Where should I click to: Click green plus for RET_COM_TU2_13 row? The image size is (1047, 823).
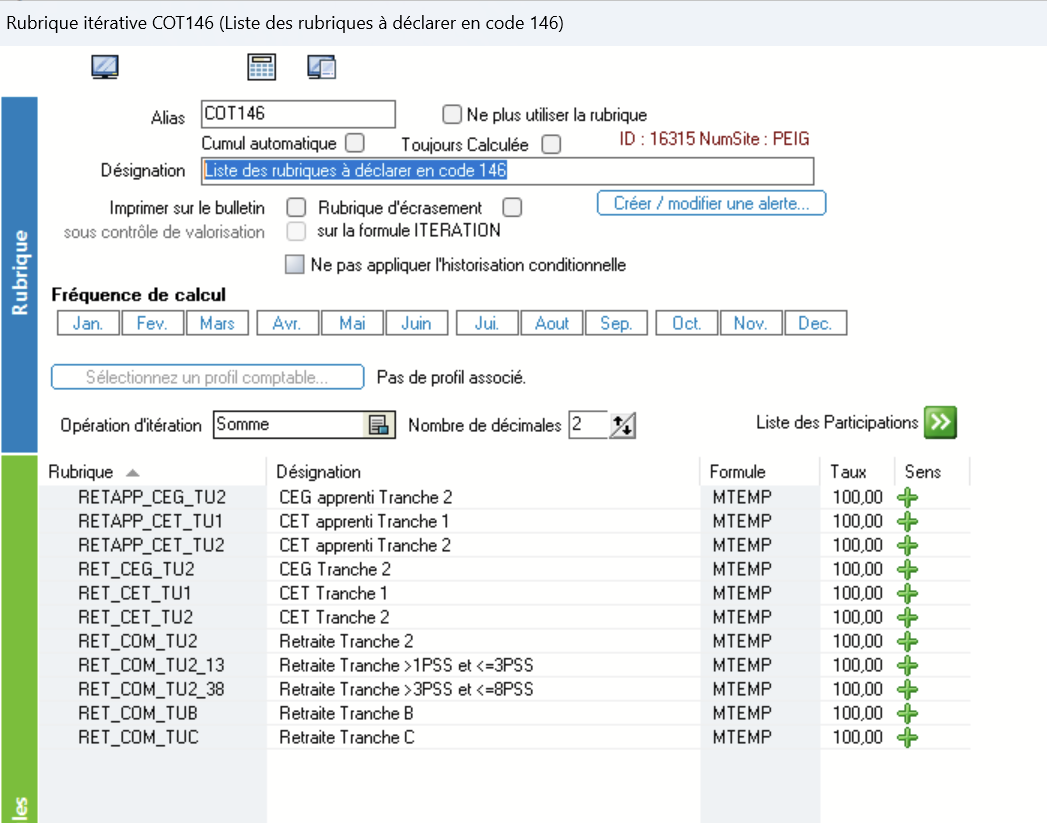click(907, 666)
